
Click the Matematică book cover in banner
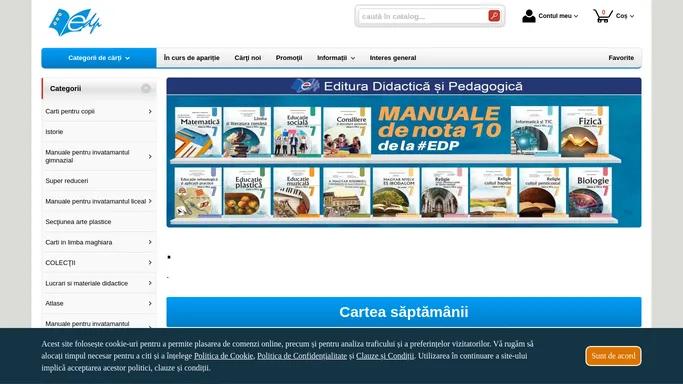point(198,132)
